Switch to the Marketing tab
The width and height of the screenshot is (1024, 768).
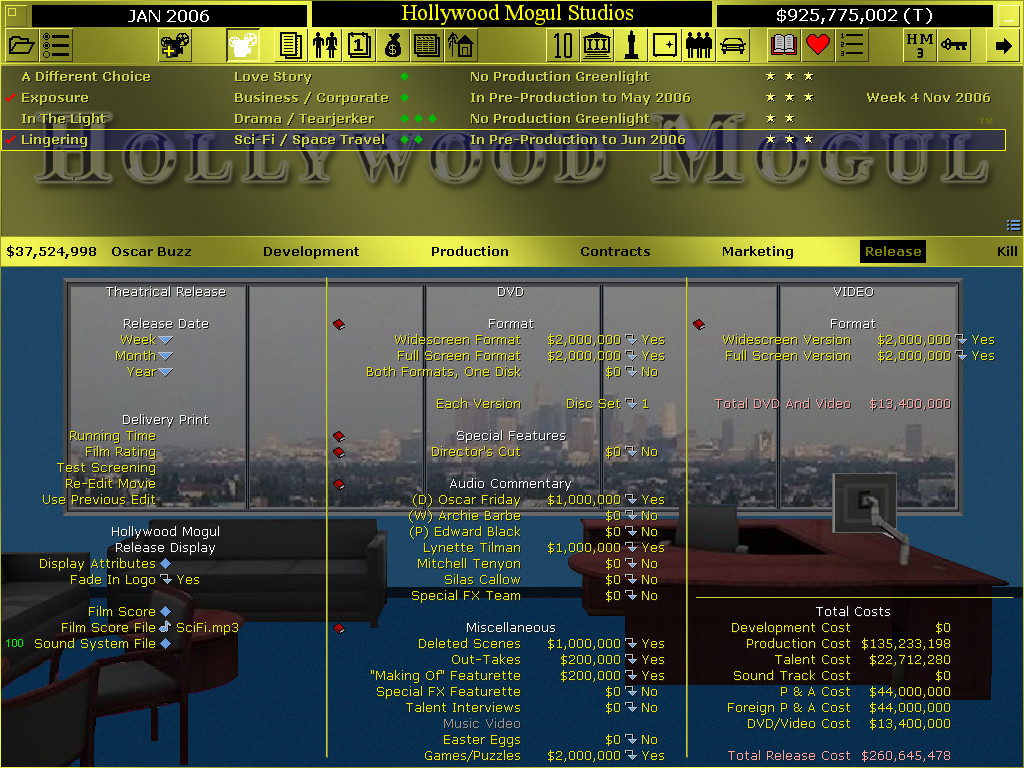coord(758,251)
